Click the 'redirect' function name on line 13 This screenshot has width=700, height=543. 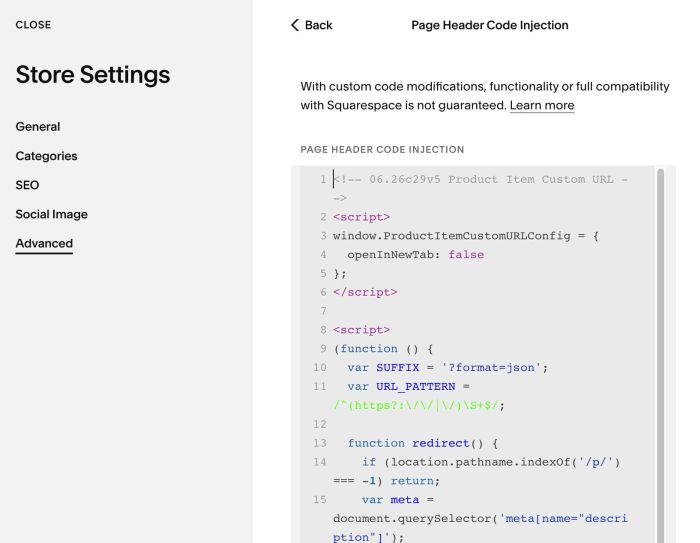pyautogui.click(x=441, y=443)
